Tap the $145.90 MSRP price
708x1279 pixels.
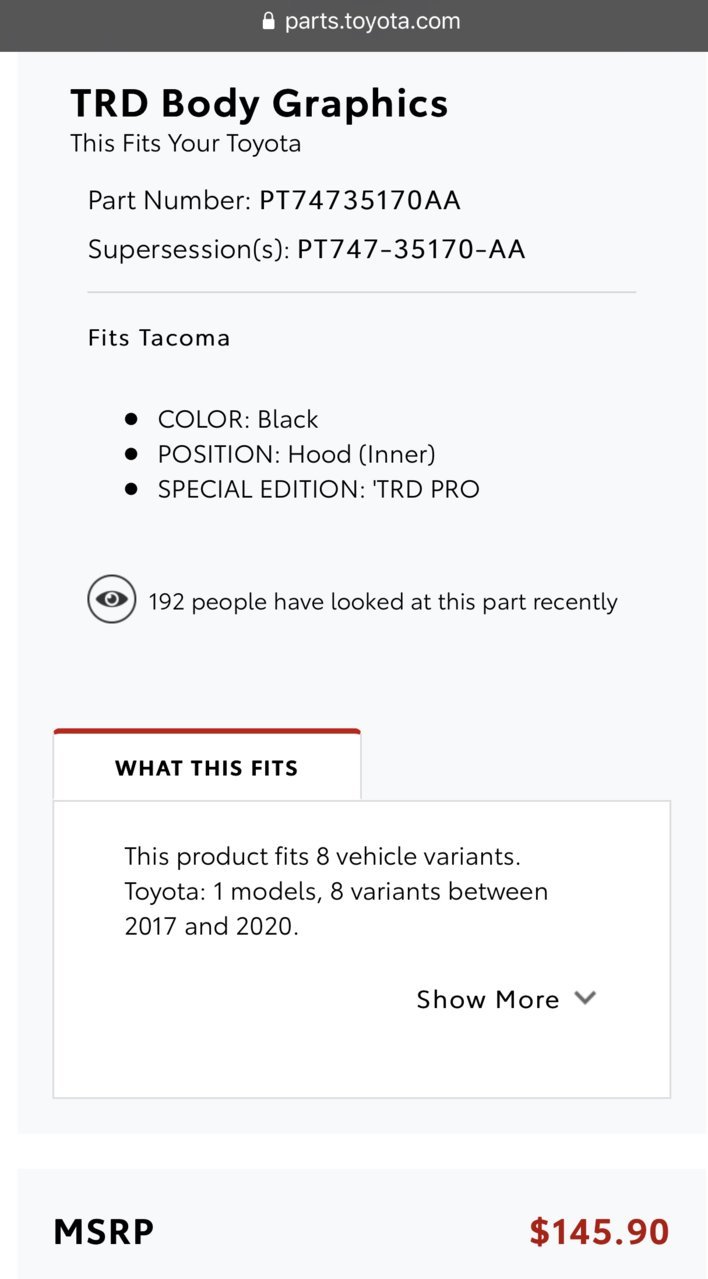point(599,1231)
